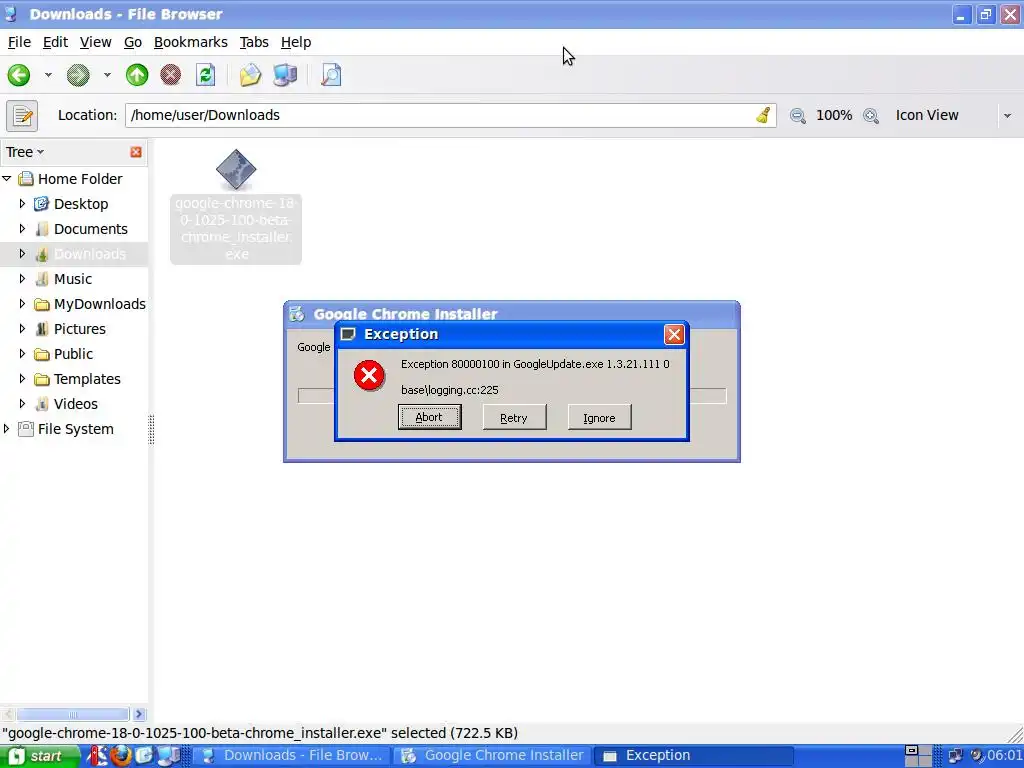
Task: Click the red error icon in Exception dialog
Action: (369, 376)
